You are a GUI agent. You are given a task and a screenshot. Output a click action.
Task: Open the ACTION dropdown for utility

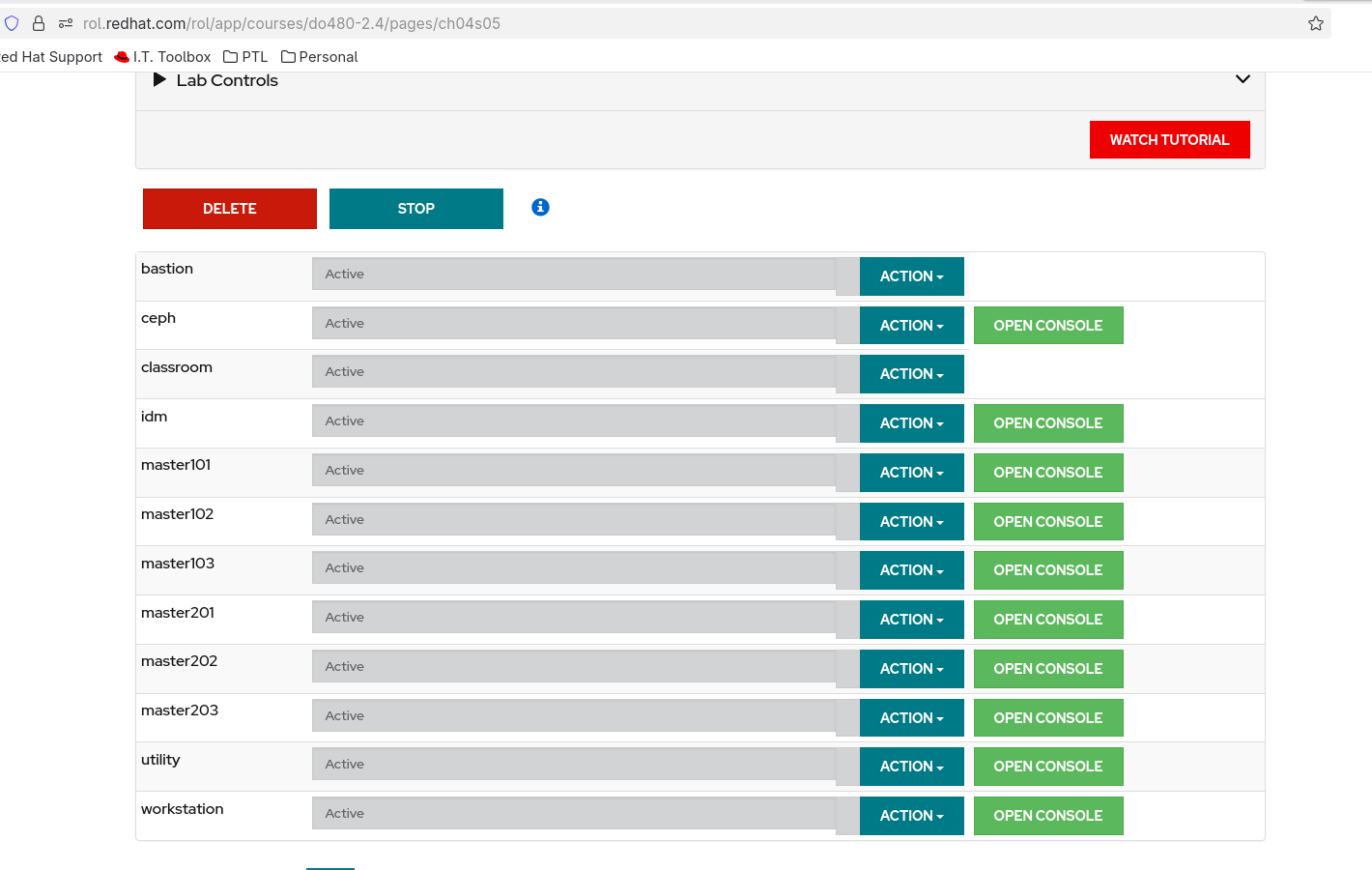(x=911, y=767)
